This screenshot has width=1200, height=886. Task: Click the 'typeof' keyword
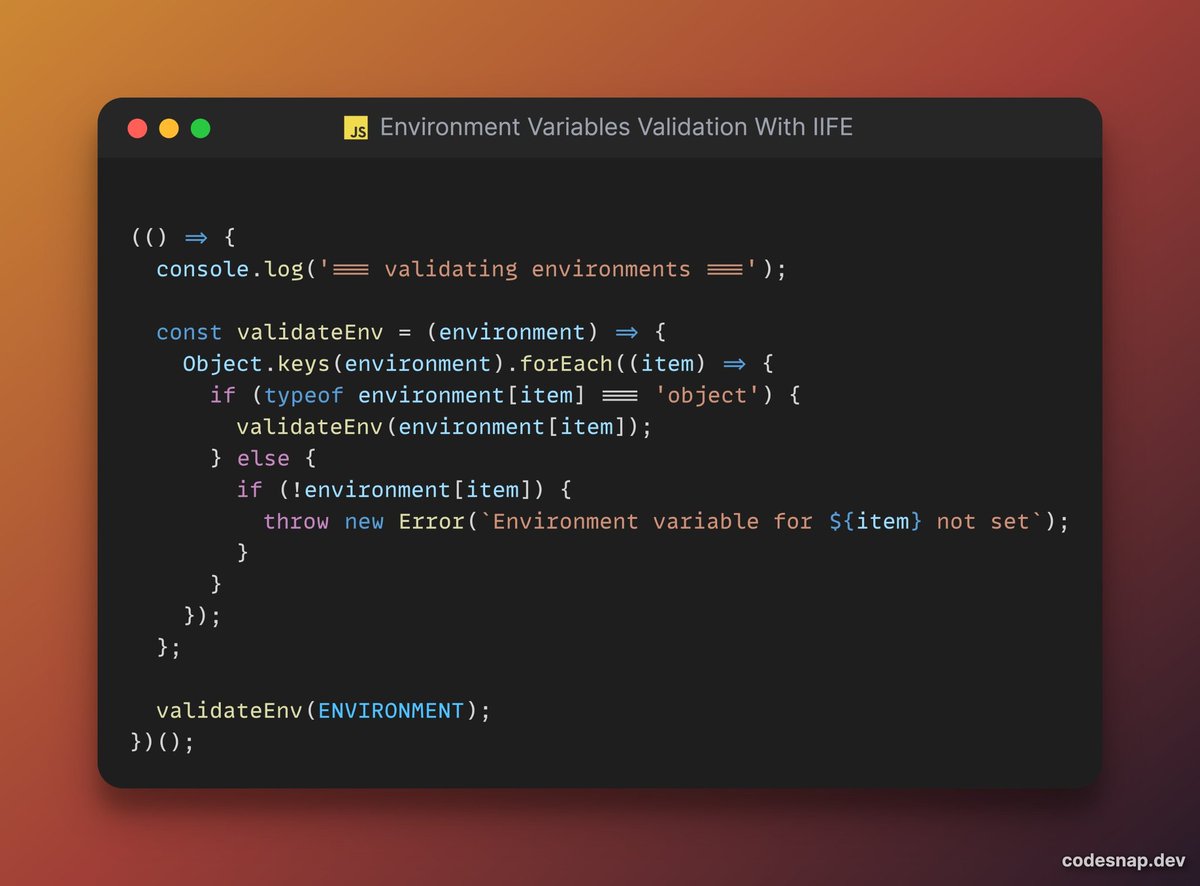coord(304,395)
